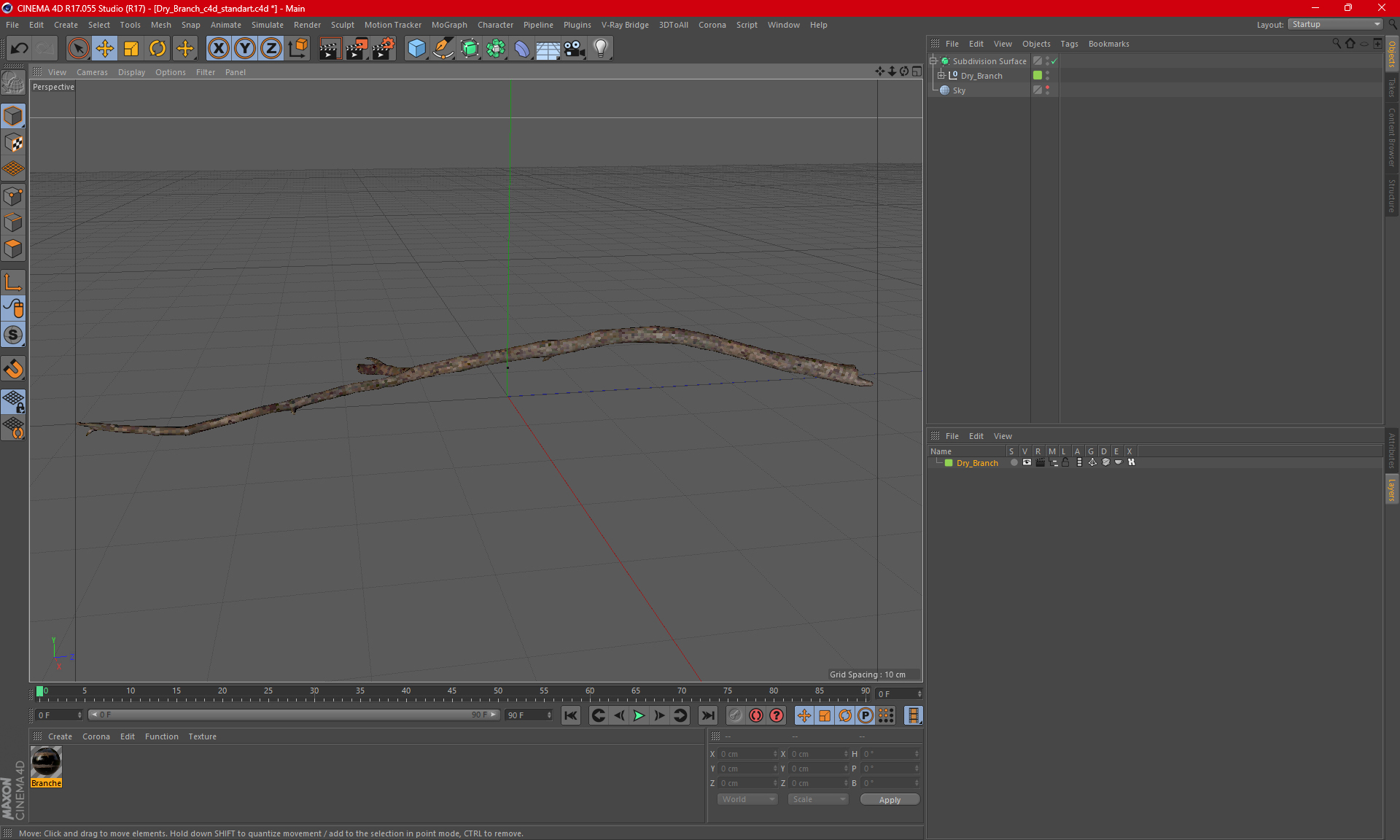Screen dimensions: 1400x840
Task: Open the Layout Startup dropdown
Action: pos(1335,24)
